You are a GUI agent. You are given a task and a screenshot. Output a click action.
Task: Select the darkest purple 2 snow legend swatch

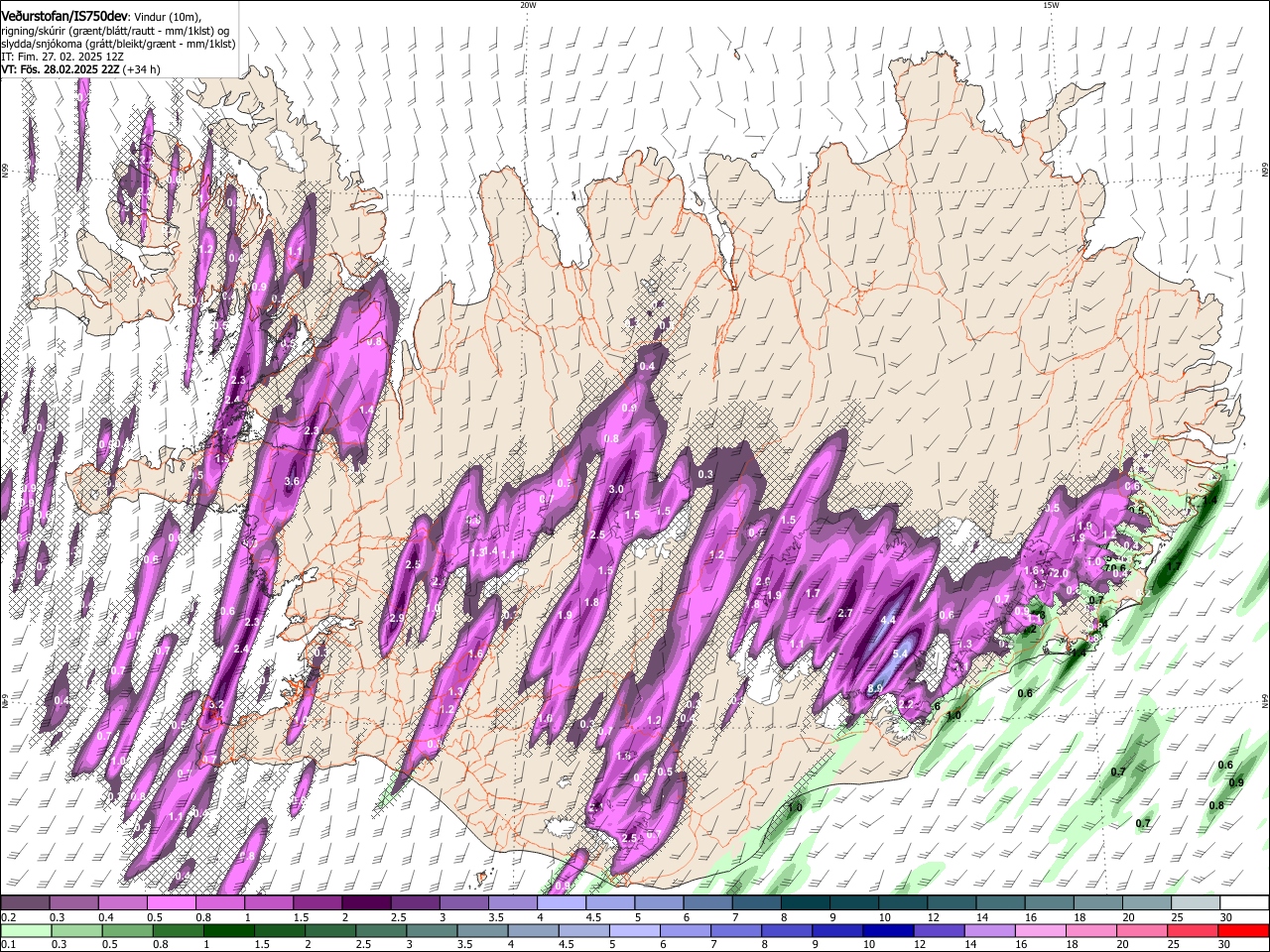coord(365,903)
